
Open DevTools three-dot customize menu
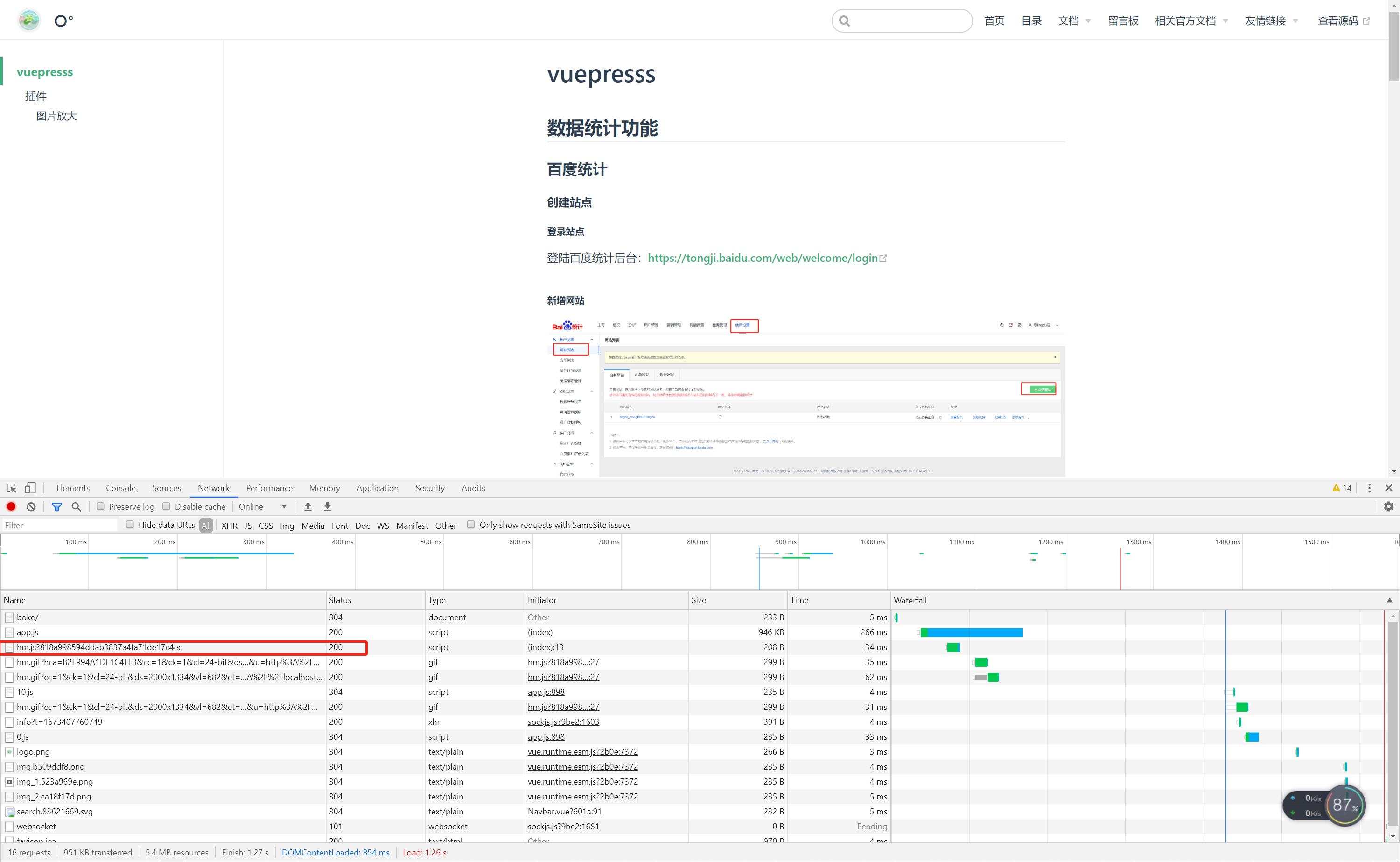[1369, 488]
